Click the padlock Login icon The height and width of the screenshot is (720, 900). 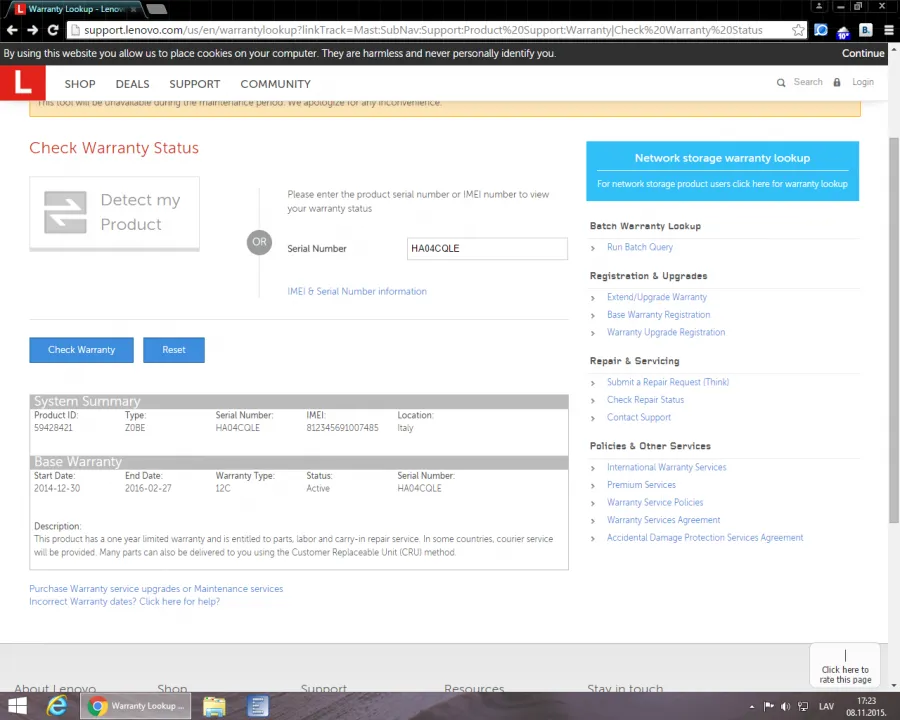[837, 82]
